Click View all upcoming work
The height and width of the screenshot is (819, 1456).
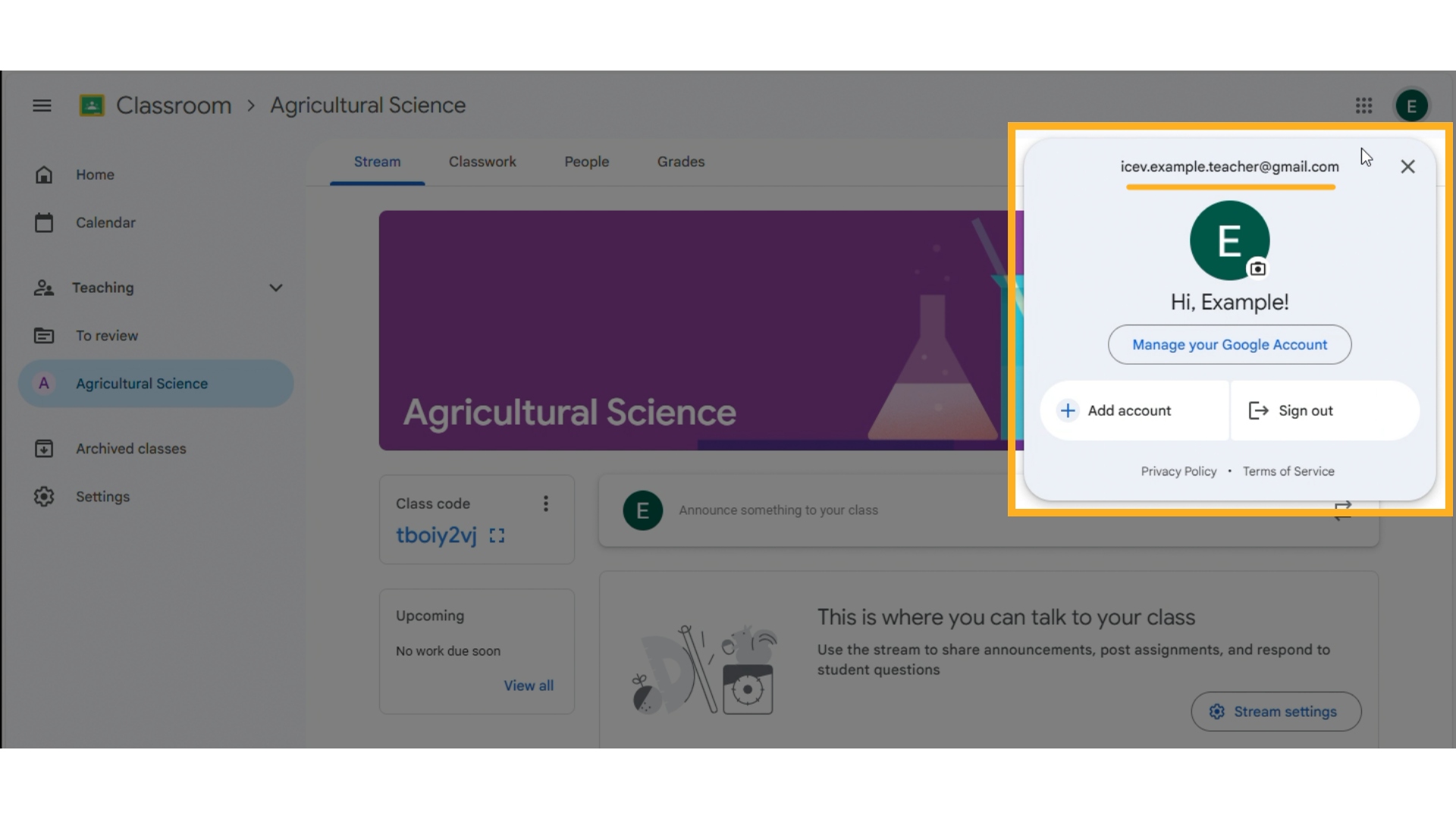tap(529, 685)
